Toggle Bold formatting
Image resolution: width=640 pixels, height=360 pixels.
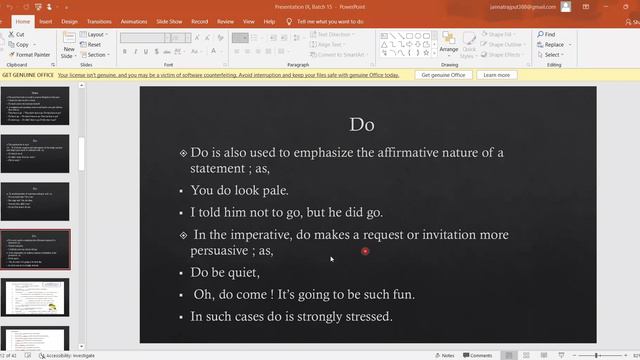124,51
